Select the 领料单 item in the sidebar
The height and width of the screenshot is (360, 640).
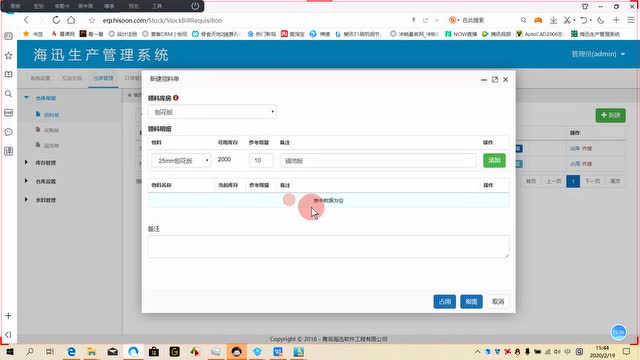[51, 115]
